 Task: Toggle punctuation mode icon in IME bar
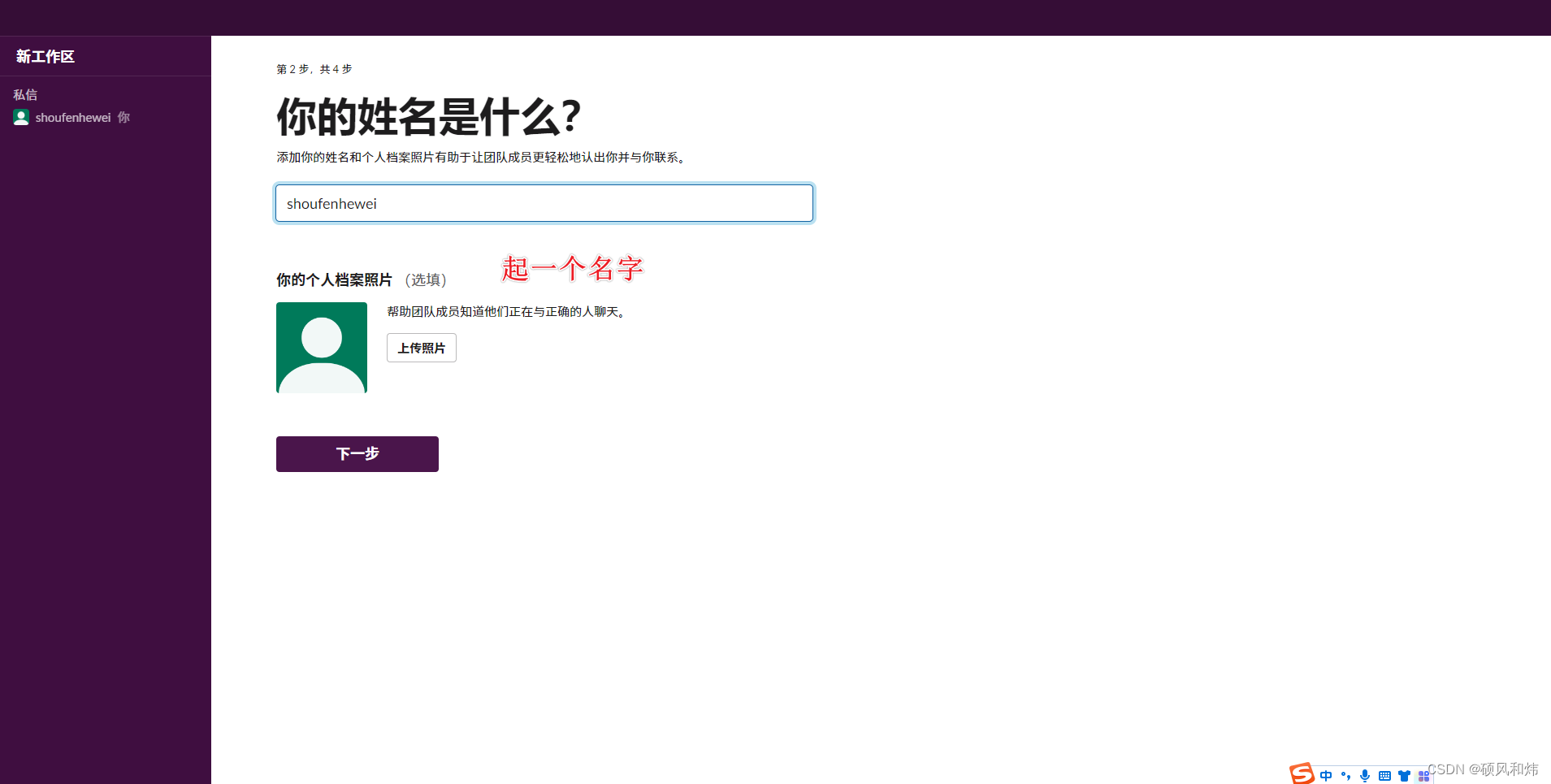1345,776
